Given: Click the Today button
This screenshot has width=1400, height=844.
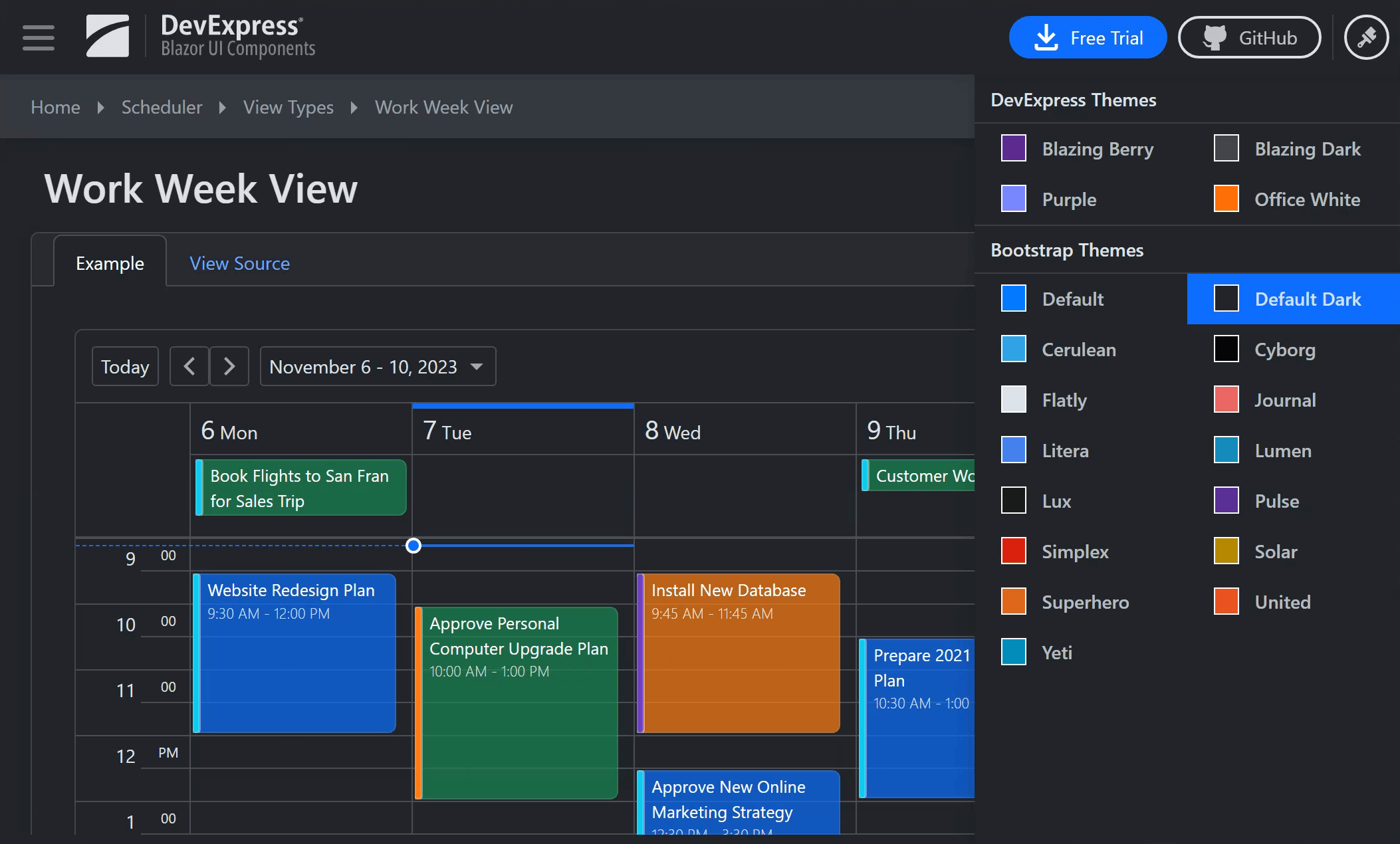Looking at the screenshot, I should coord(124,366).
